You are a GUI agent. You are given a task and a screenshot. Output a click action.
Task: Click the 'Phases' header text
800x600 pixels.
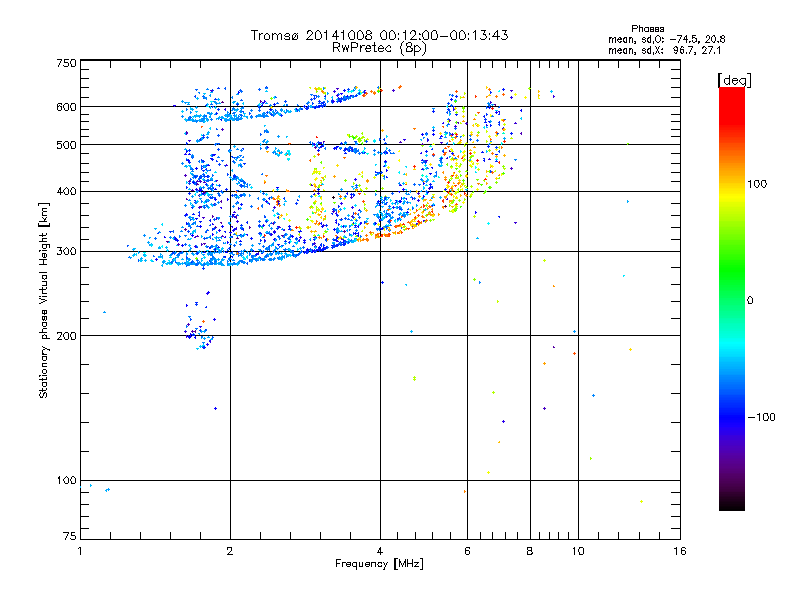tap(647, 29)
